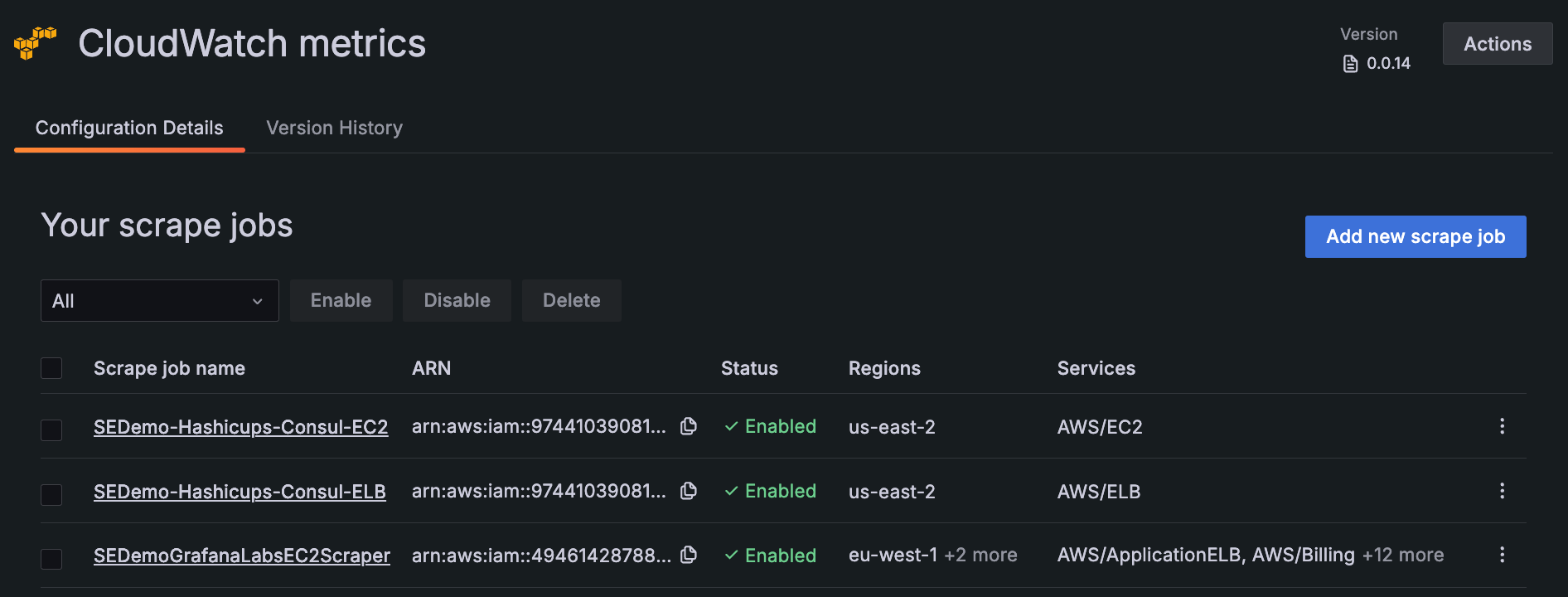Open the SEDemo-Hashicups-Consul-EC2 scrape job

pyautogui.click(x=240, y=427)
